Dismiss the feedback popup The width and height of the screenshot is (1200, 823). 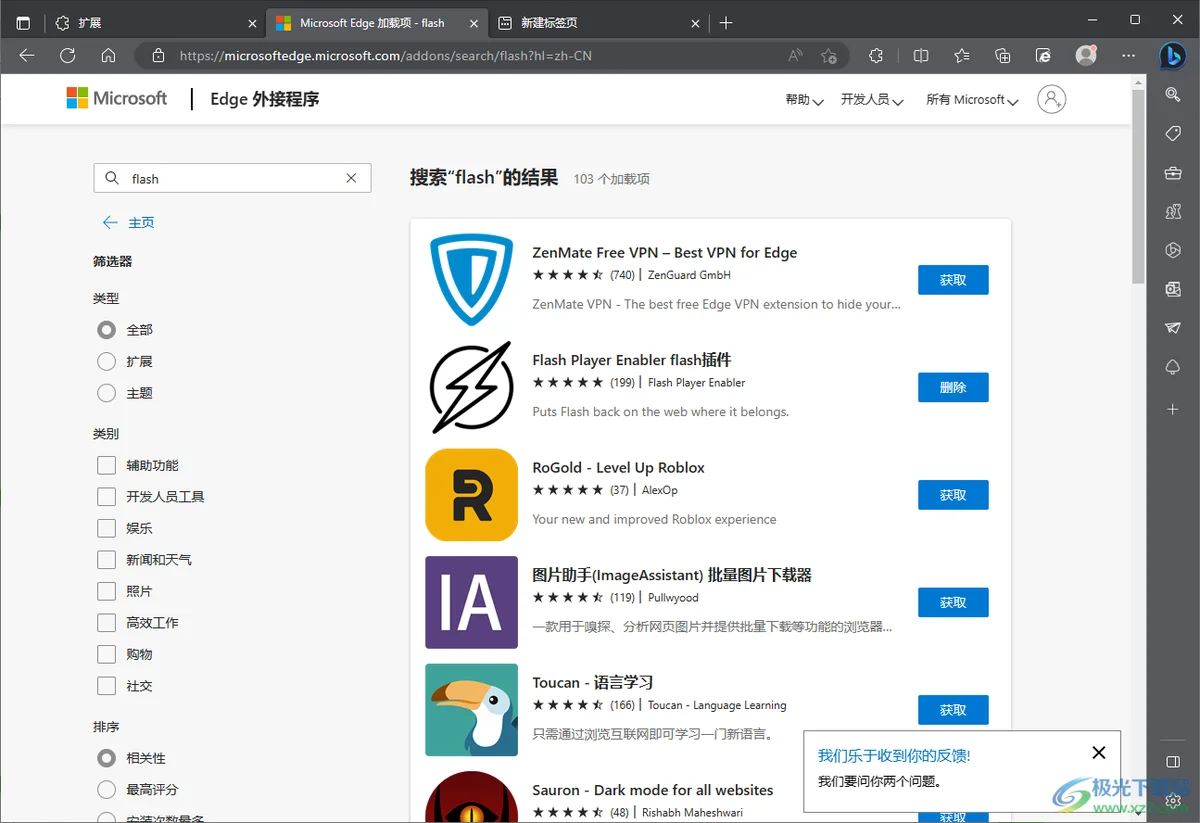point(1099,753)
